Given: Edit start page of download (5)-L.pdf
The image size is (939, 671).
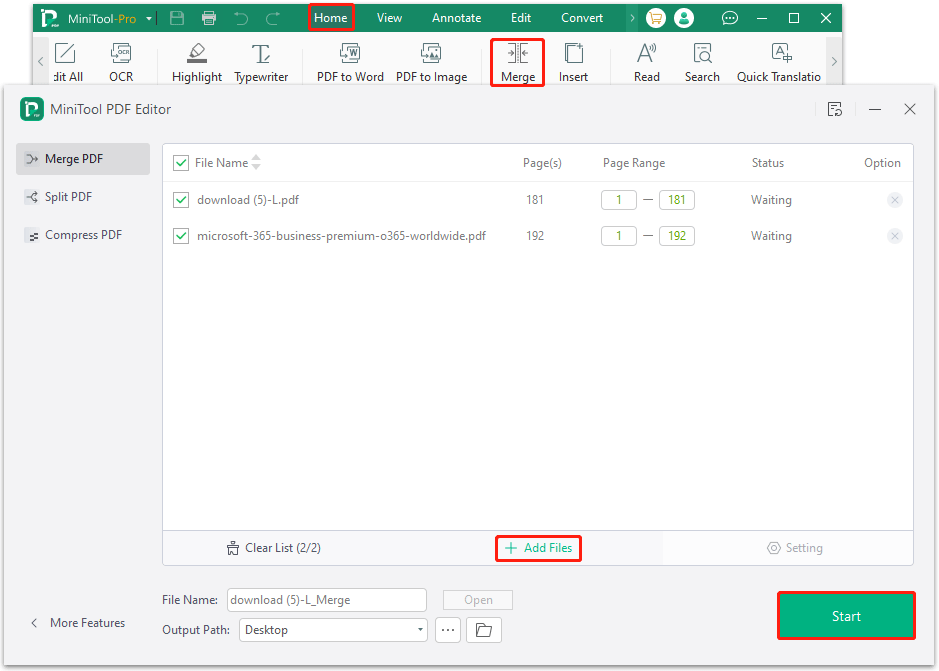Looking at the screenshot, I should [x=619, y=200].
